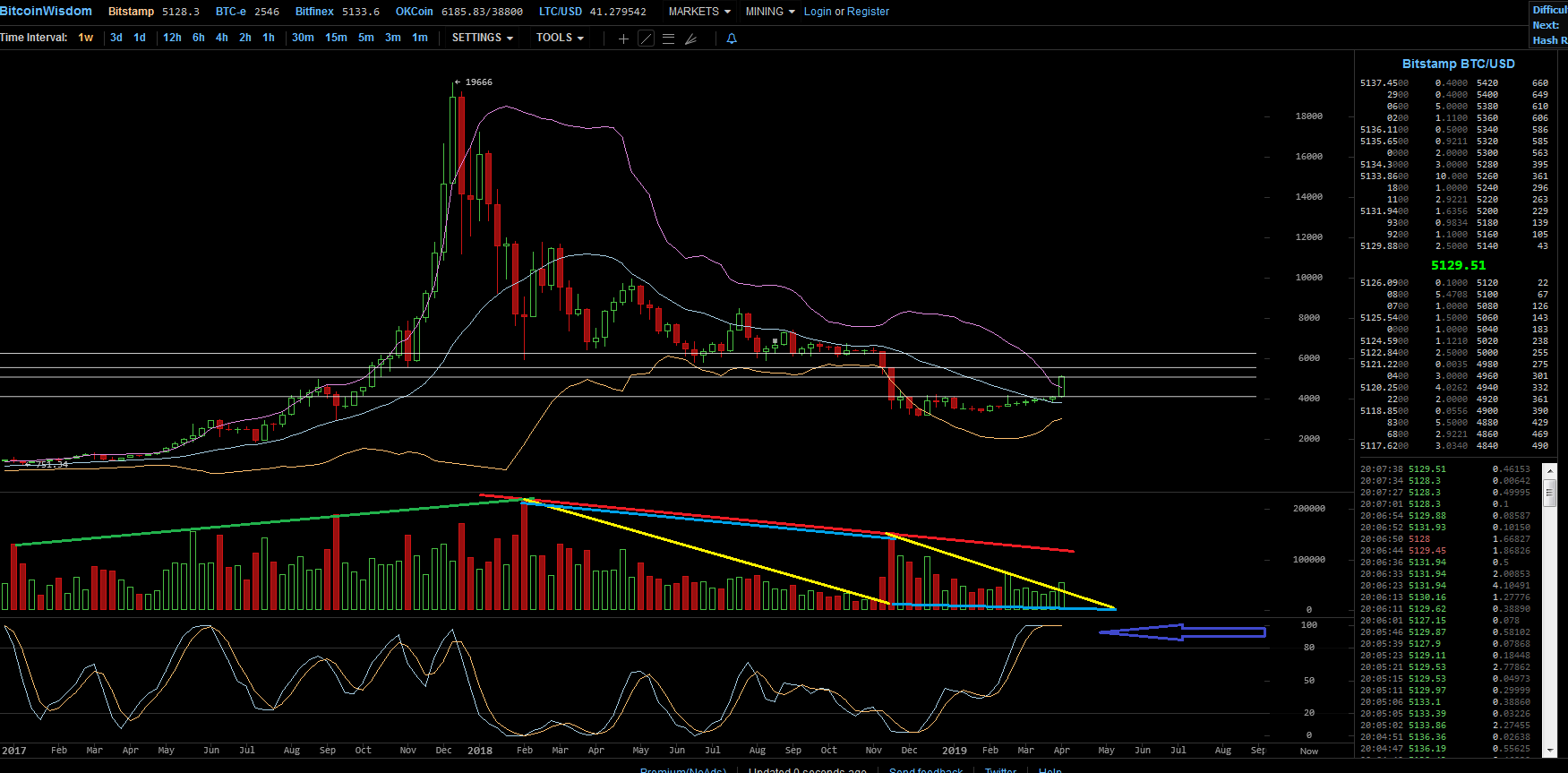Click bid price 5117.6200 in order book
1568x773 pixels.
point(1384,446)
